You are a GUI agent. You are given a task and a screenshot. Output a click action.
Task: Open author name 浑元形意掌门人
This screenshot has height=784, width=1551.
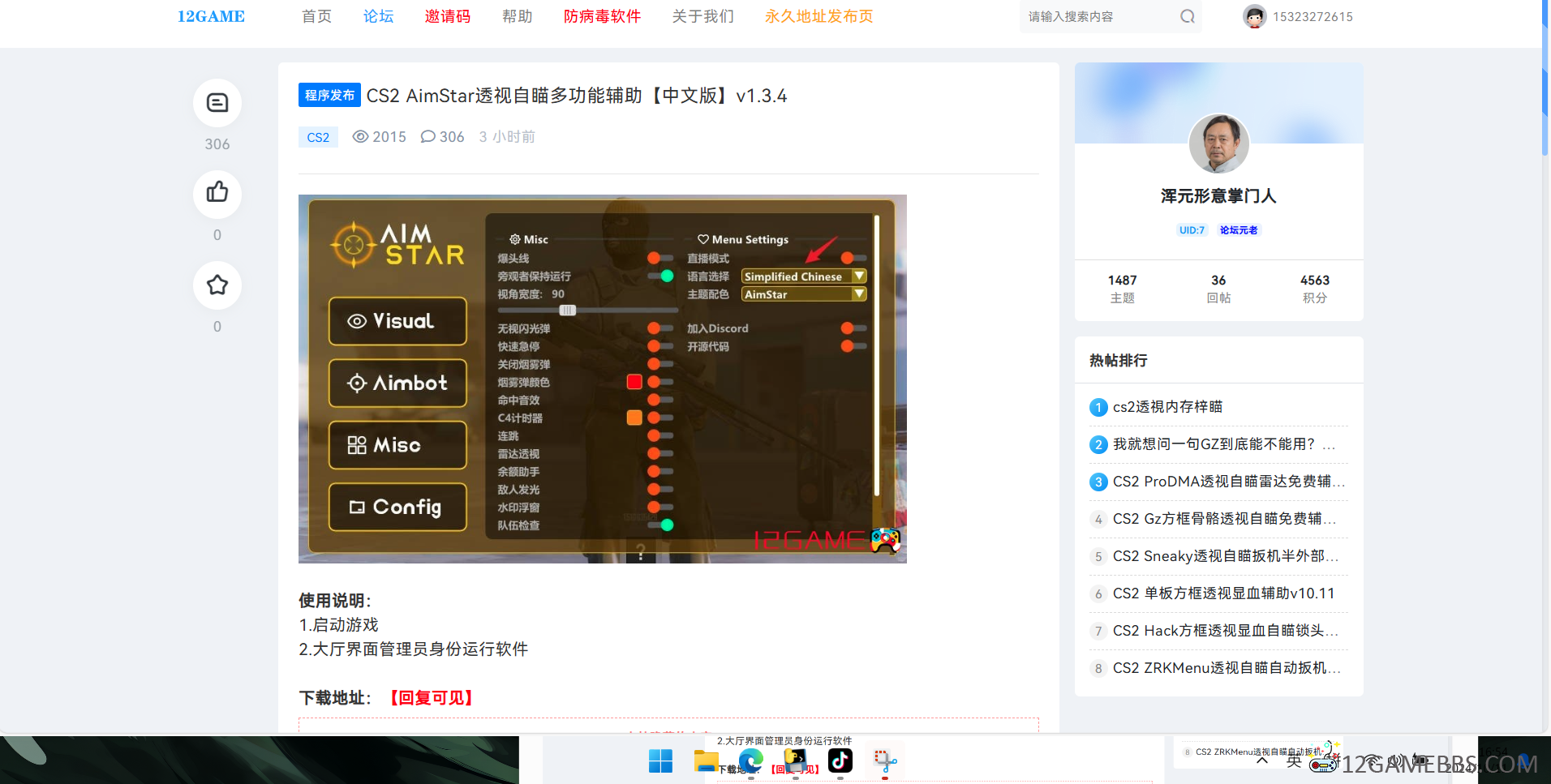[1218, 195]
